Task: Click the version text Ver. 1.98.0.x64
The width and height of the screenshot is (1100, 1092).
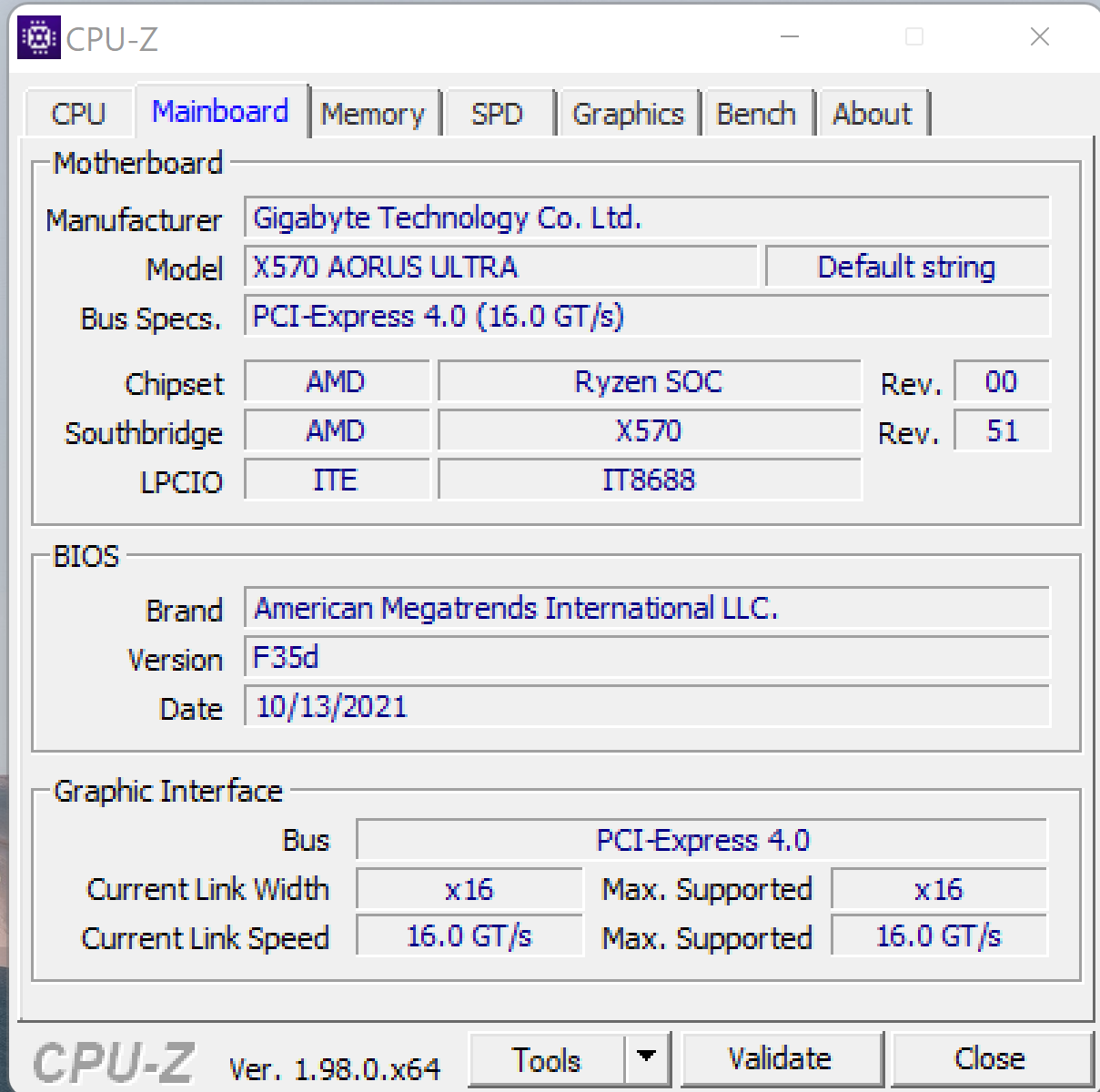Action: [x=335, y=1068]
